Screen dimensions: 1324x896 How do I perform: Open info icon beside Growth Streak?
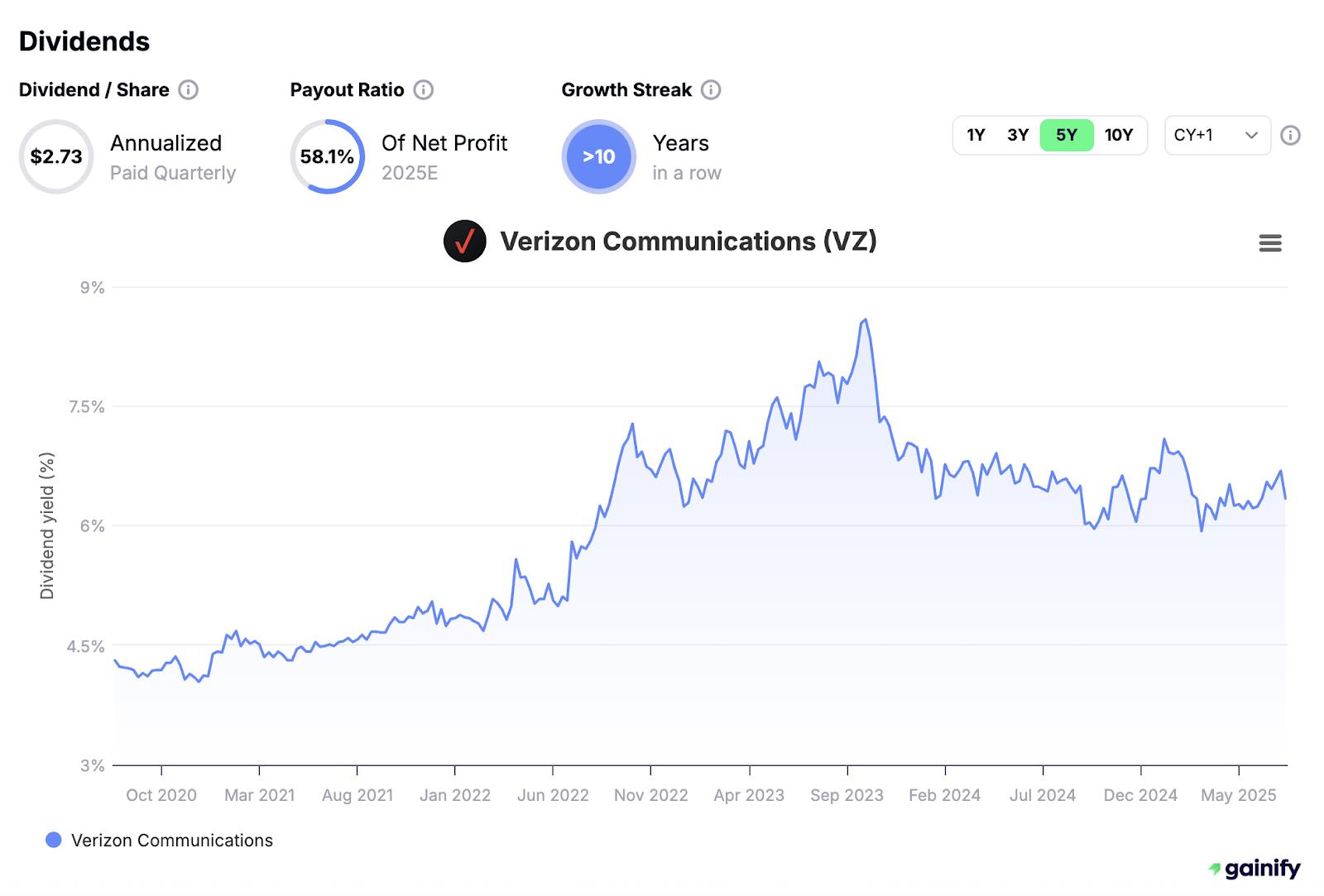click(711, 89)
